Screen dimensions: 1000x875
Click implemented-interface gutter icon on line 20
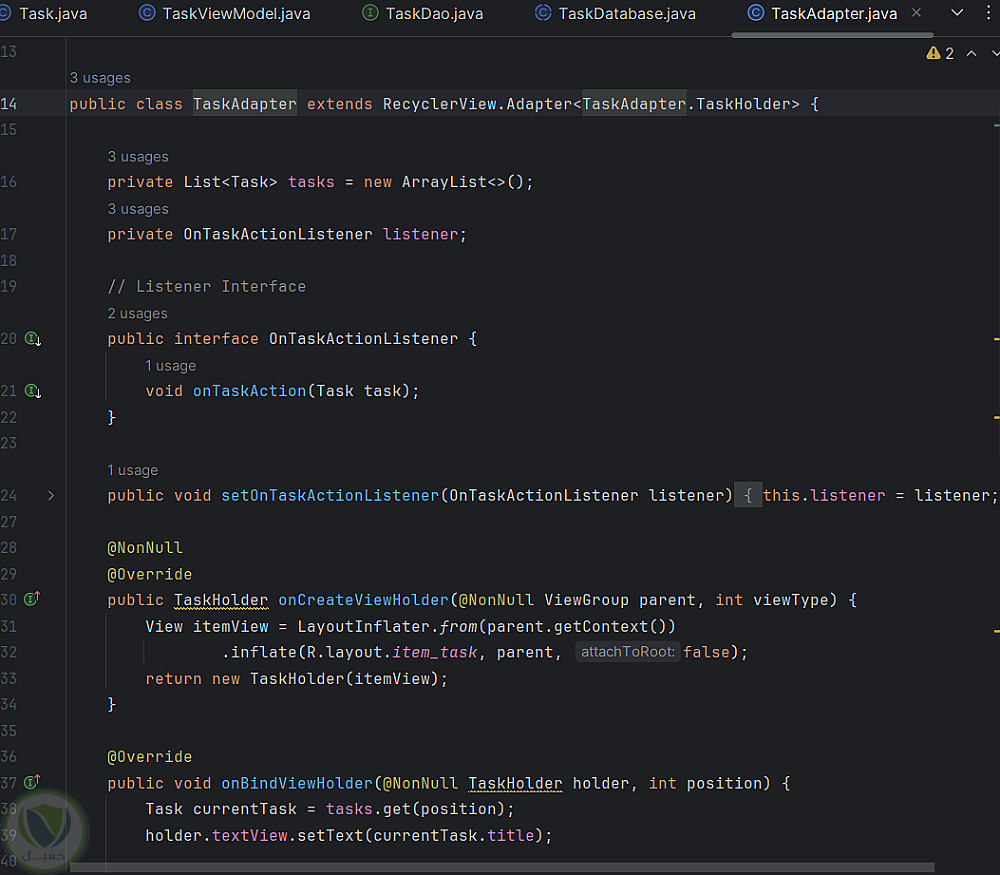tap(33, 339)
